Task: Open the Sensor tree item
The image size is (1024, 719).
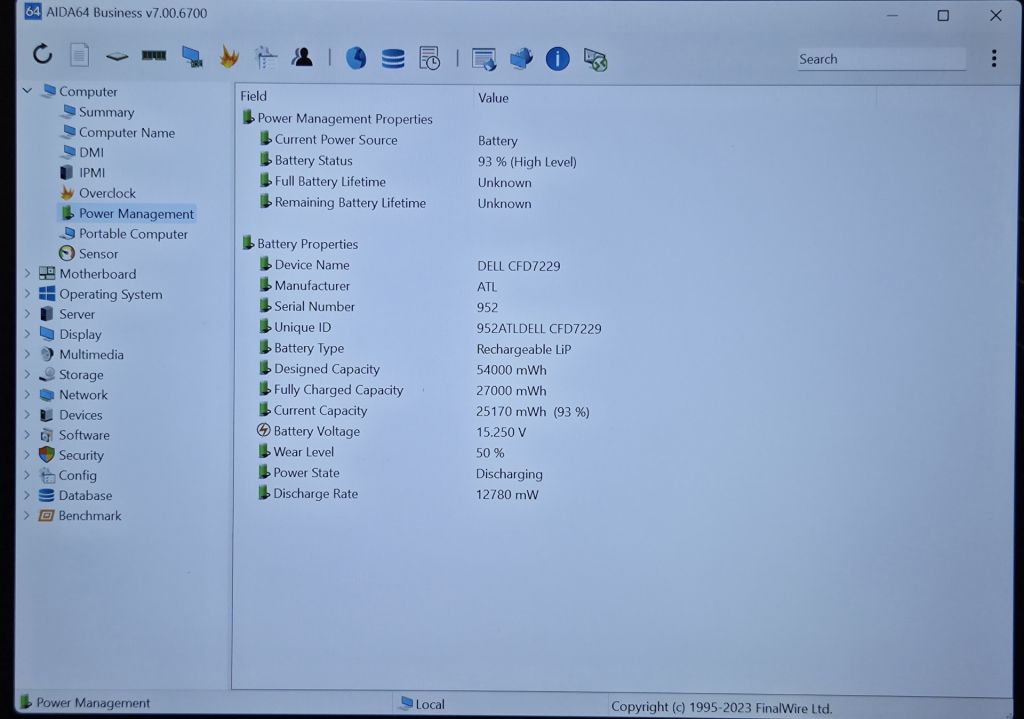Action: [x=99, y=253]
